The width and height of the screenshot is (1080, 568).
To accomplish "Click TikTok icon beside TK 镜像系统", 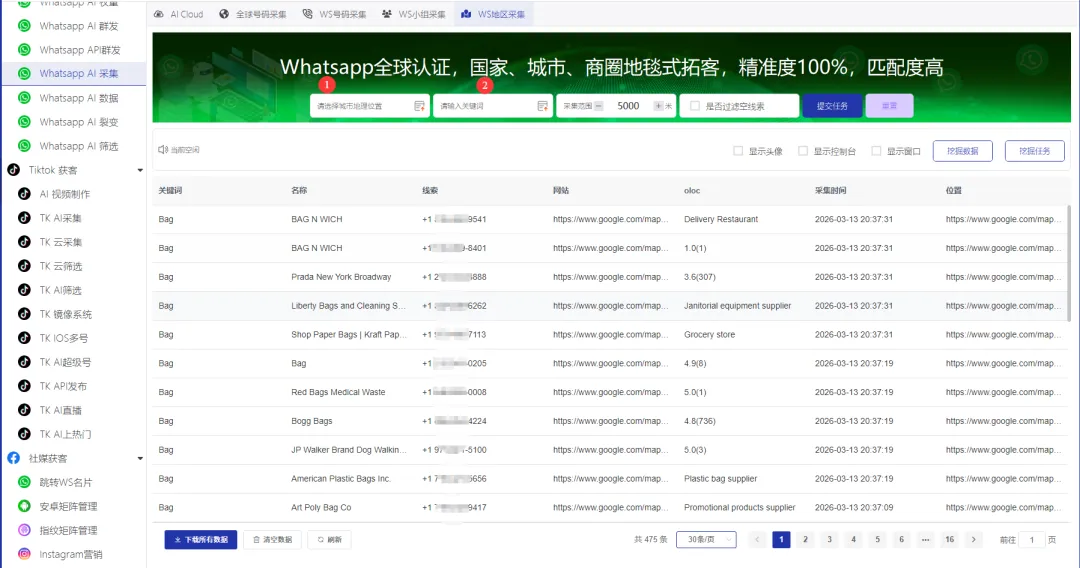I will coord(24,314).
